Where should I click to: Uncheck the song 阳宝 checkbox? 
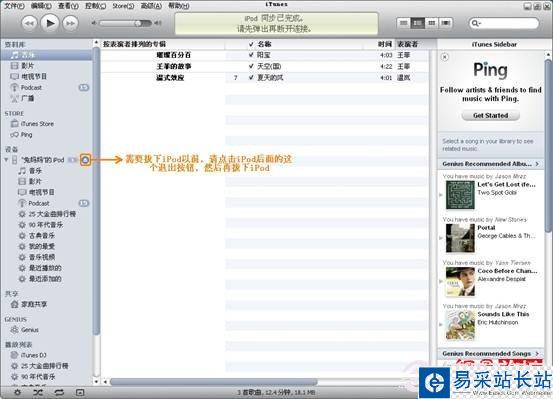(251, 55)
